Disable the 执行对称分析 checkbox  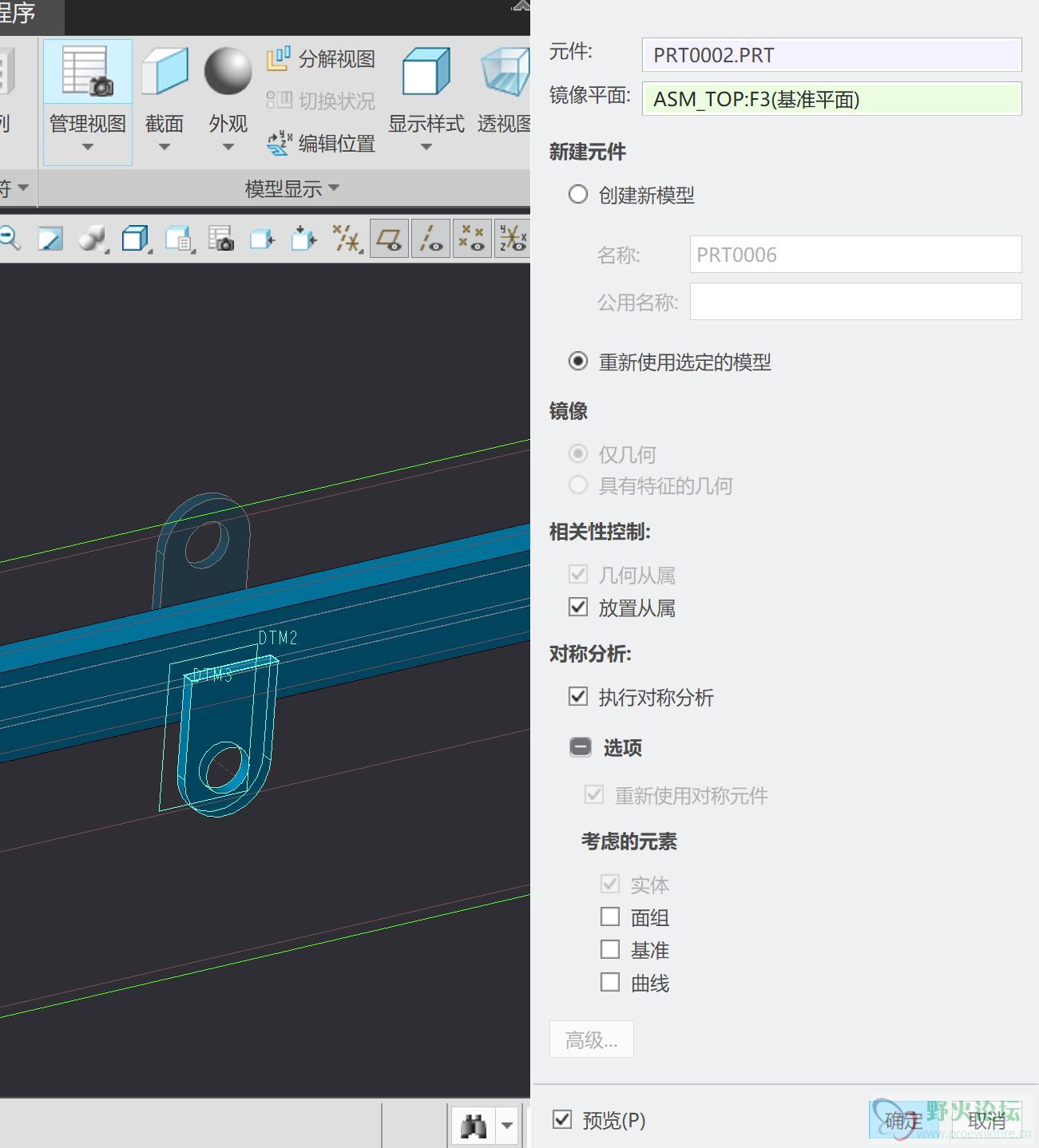pyautogui.click(x=578, y=697)
